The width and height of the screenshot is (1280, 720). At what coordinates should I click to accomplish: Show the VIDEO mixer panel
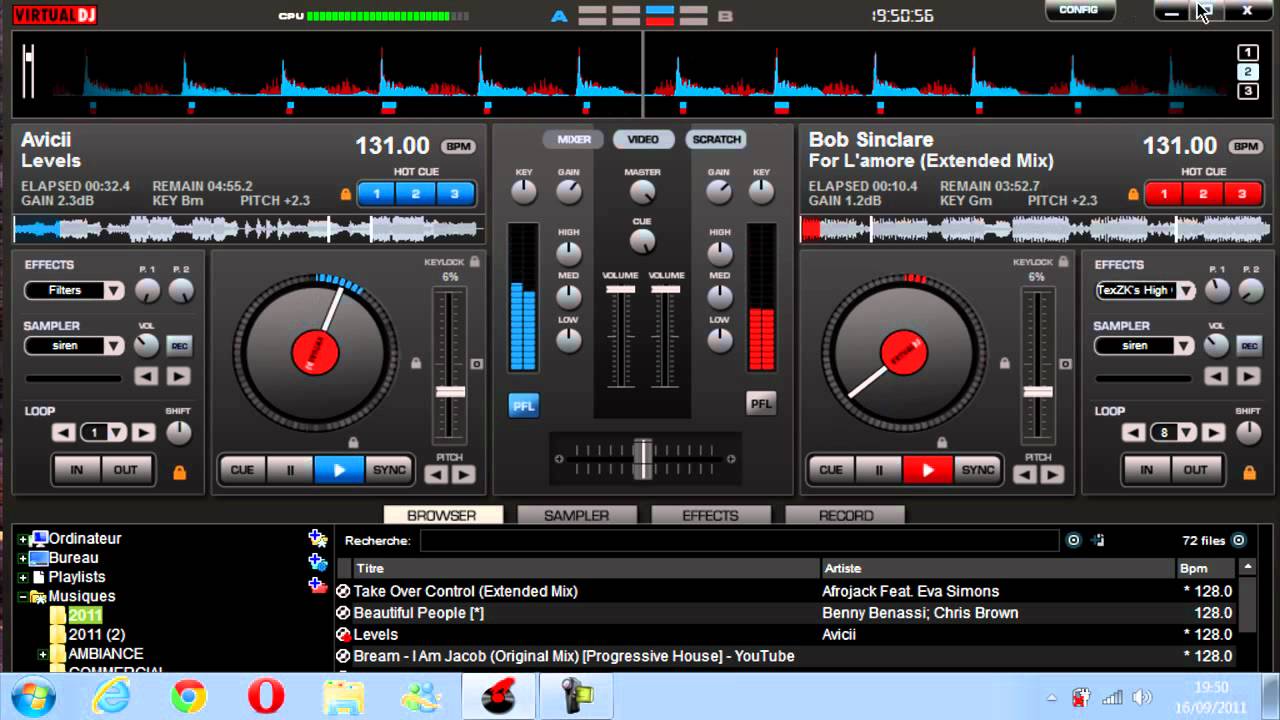point(643,139)
